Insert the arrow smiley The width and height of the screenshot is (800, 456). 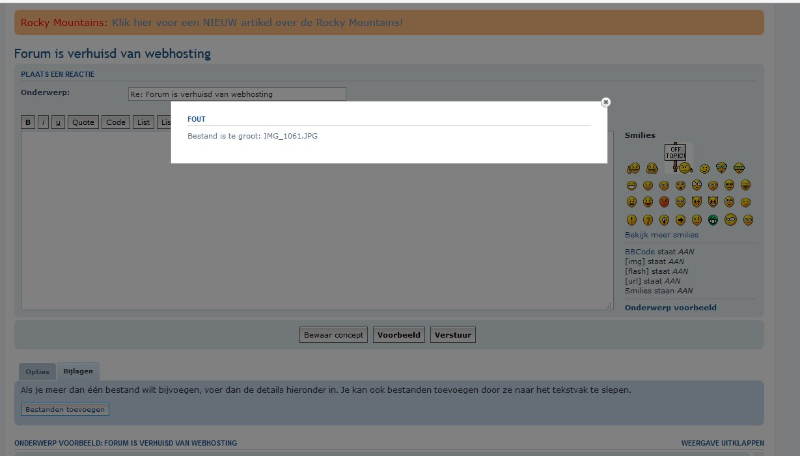(680, 220)
